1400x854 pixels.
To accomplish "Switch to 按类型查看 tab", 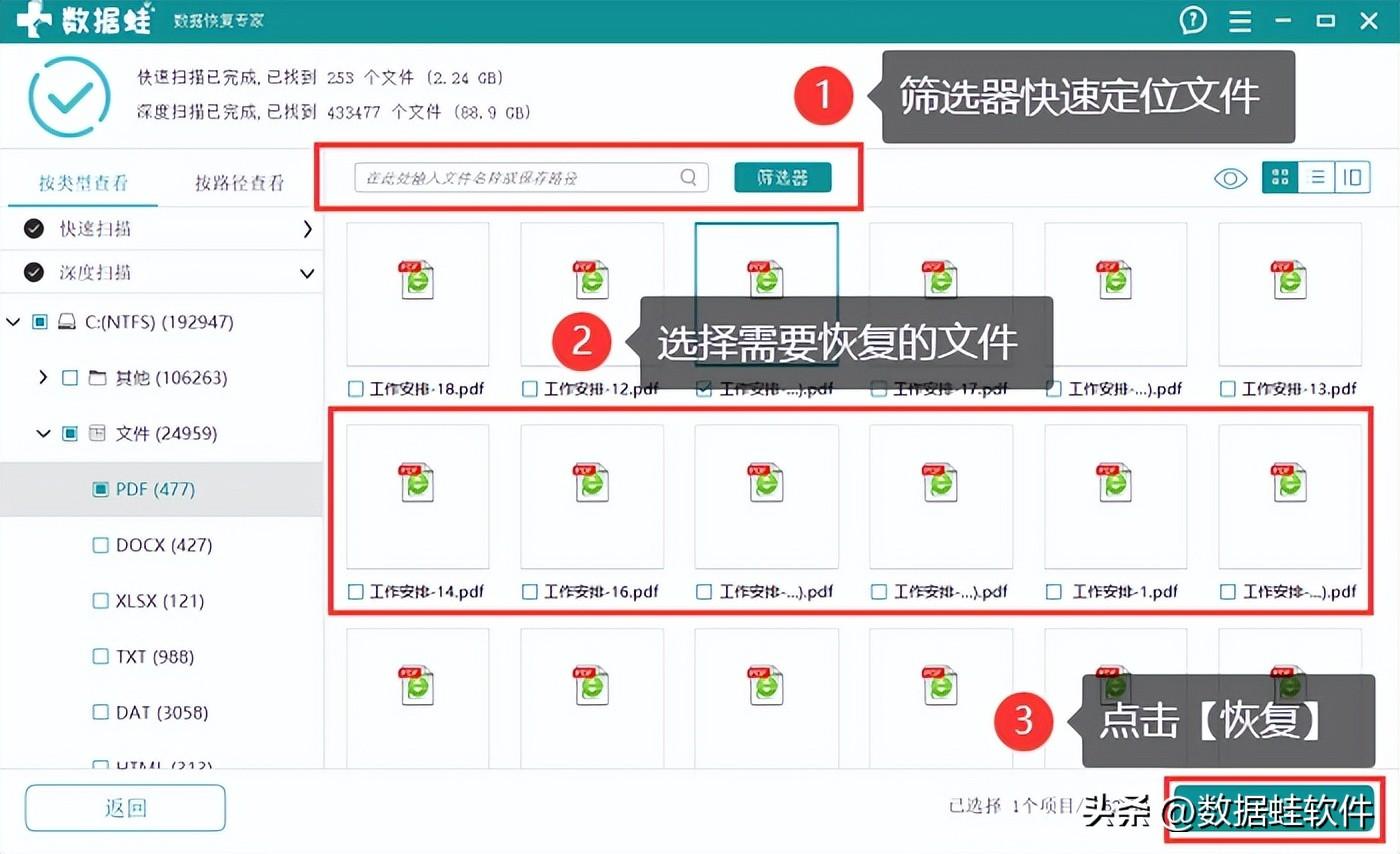I will [x=84, y=182].
